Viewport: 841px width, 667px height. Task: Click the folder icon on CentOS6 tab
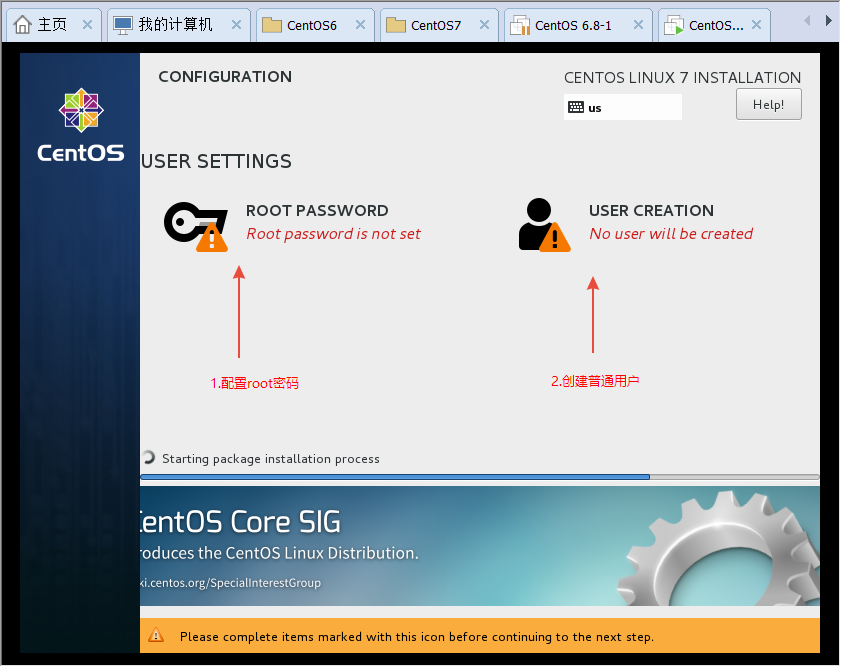pyautogui.click(x=272, y=25)
